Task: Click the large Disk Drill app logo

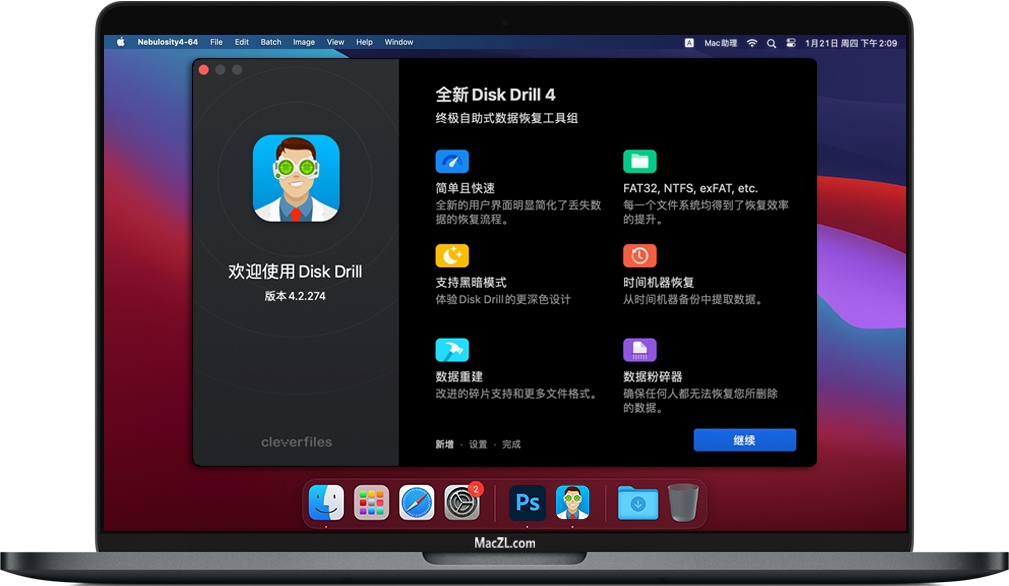Action: point(296,178)
